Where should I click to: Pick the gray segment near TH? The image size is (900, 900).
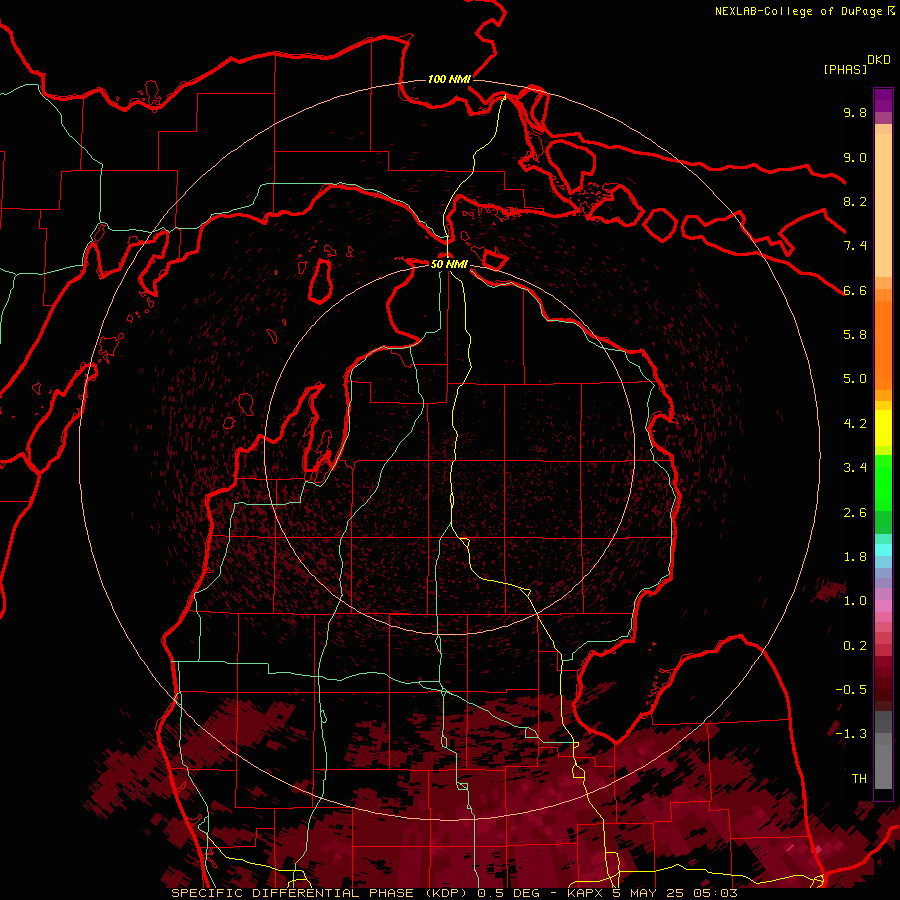point(883,769)
